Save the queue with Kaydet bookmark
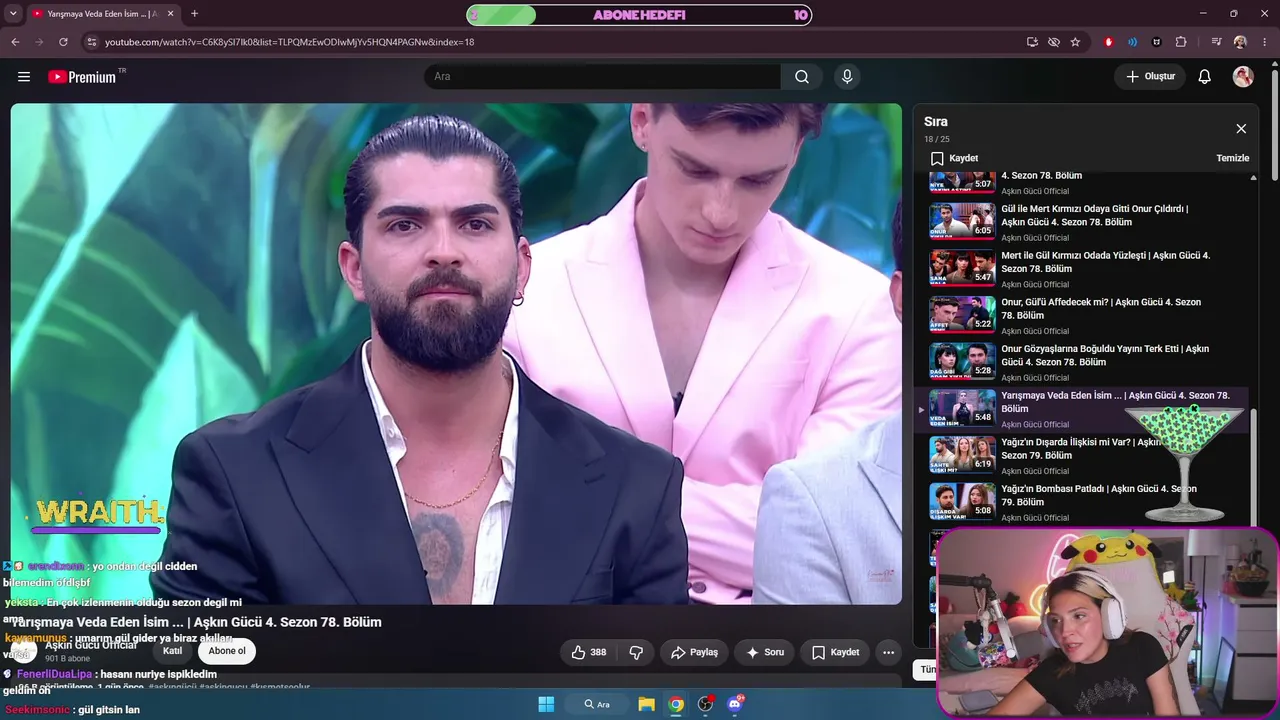This screenshot has height=720, width=1280. pos(954,158)
